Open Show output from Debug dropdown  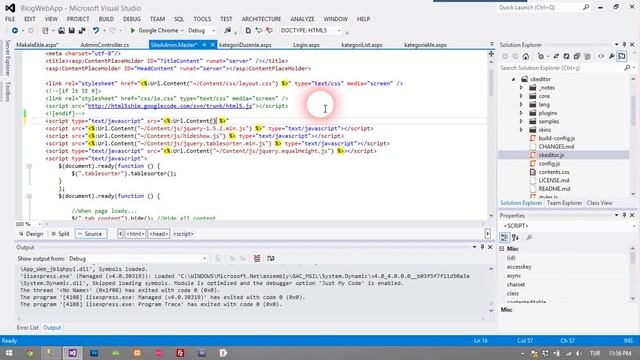click(x=204, y=259)
